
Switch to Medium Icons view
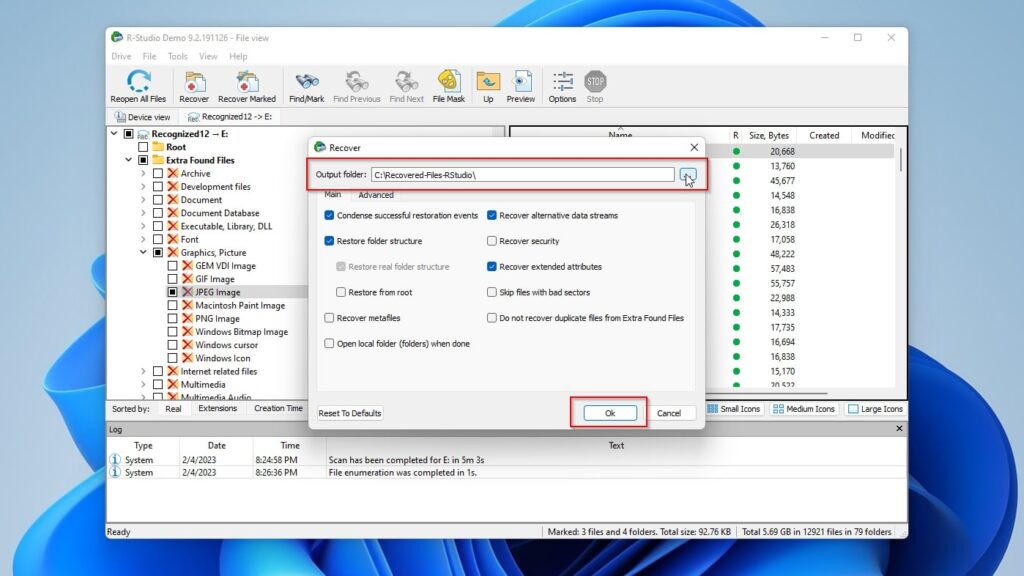pos(804,409)
